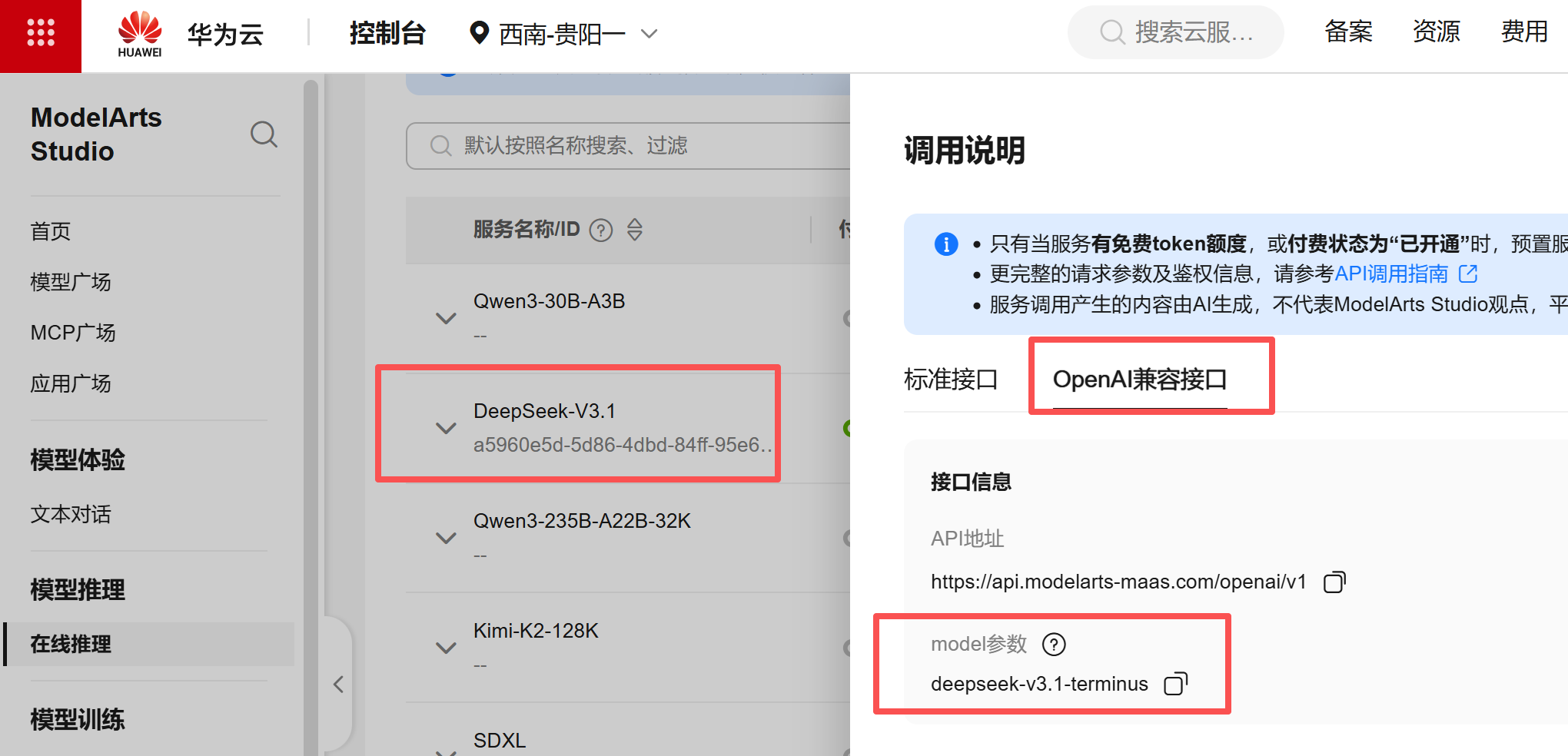
Task: Switch to the 标准接口 tab
Action: pyautogui.click(x=951, y=379)
